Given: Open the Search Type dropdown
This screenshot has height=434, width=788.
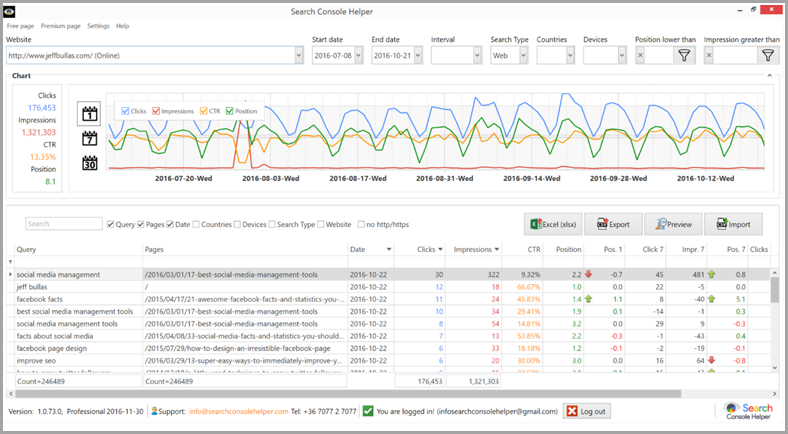Looking at the screenshot, I should tap(524, 55).
